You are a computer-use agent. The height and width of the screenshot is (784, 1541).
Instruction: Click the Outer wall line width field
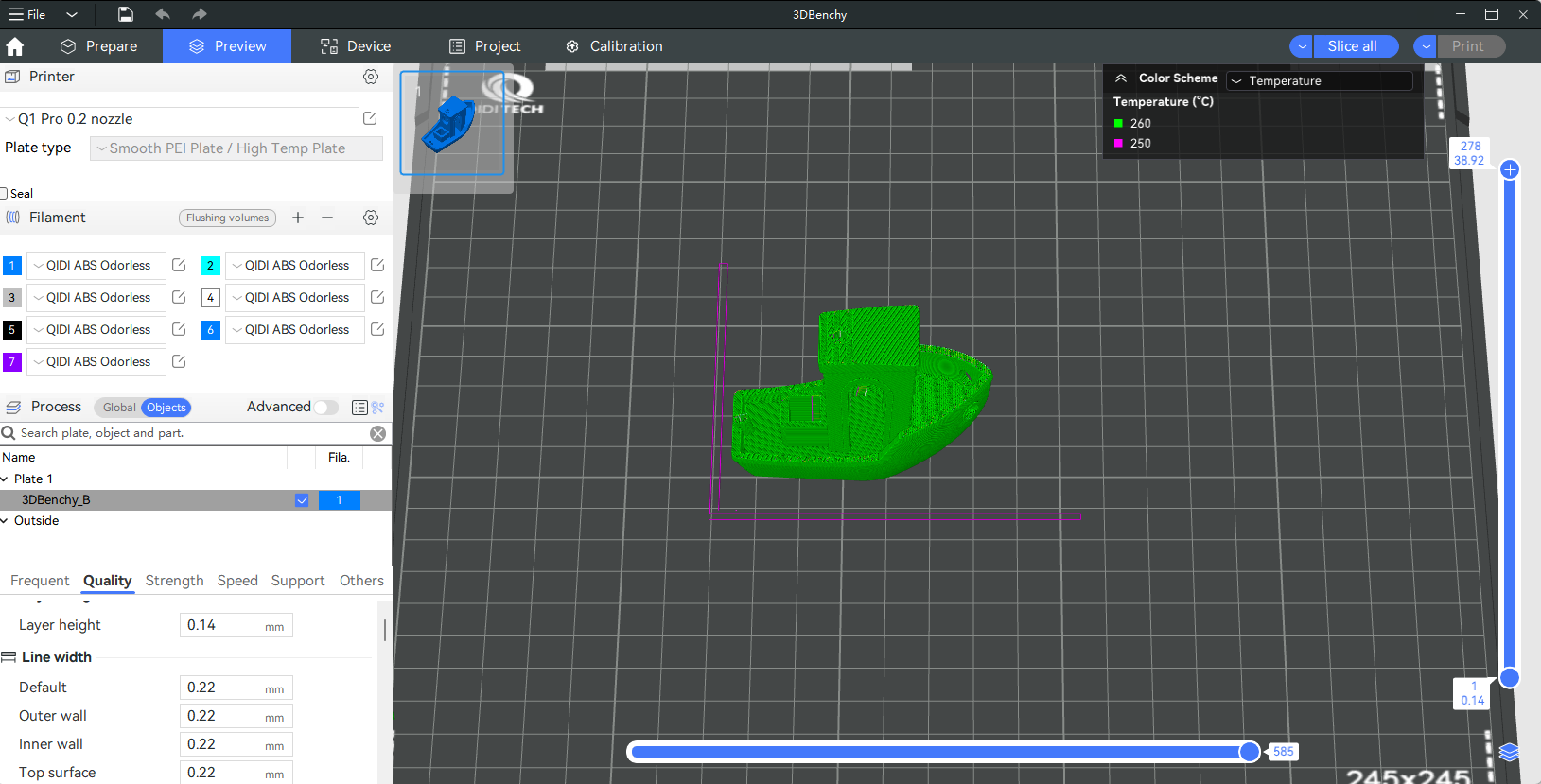[236, 716]
